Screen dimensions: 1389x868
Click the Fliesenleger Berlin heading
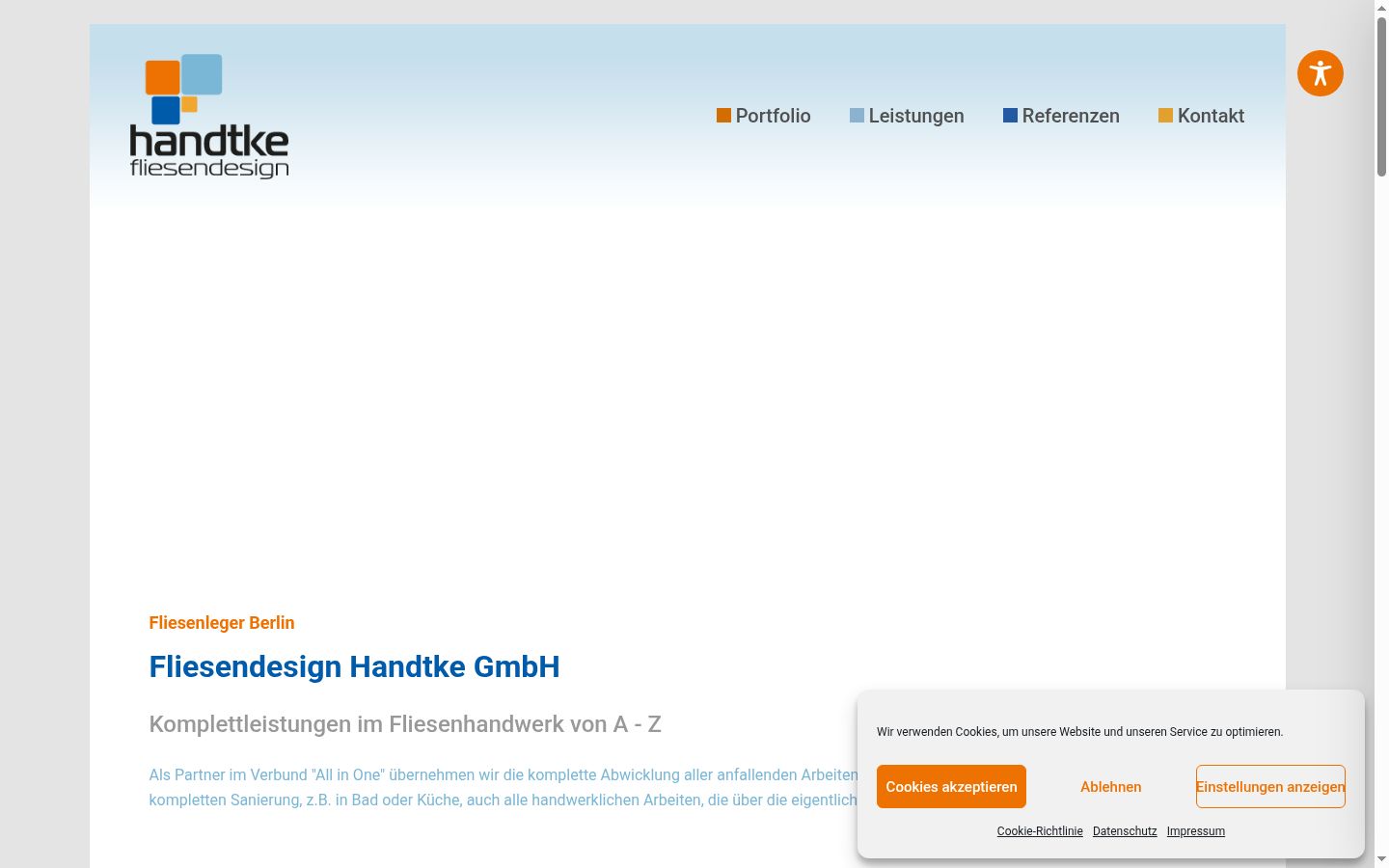pos(222,623)
